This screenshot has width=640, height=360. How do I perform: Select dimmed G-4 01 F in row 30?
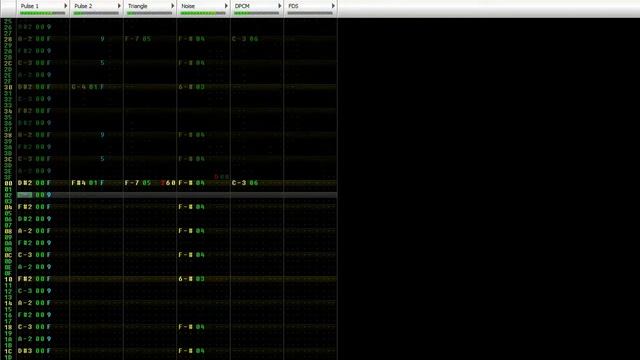click(88, 87)
